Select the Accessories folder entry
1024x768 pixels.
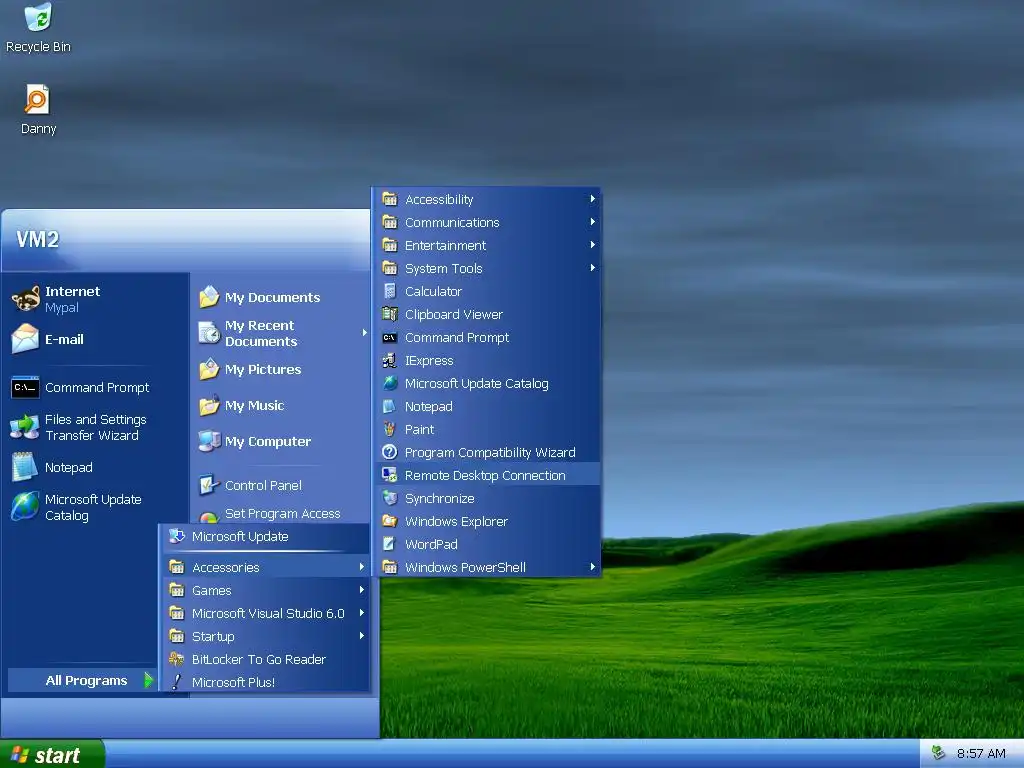(265, 567)
